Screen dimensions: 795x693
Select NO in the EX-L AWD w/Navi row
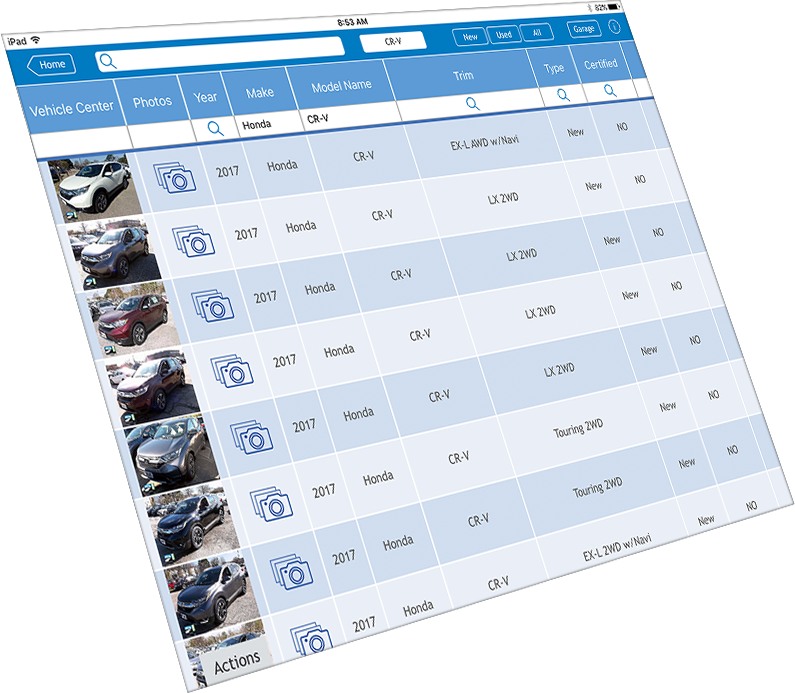(622, 127)
